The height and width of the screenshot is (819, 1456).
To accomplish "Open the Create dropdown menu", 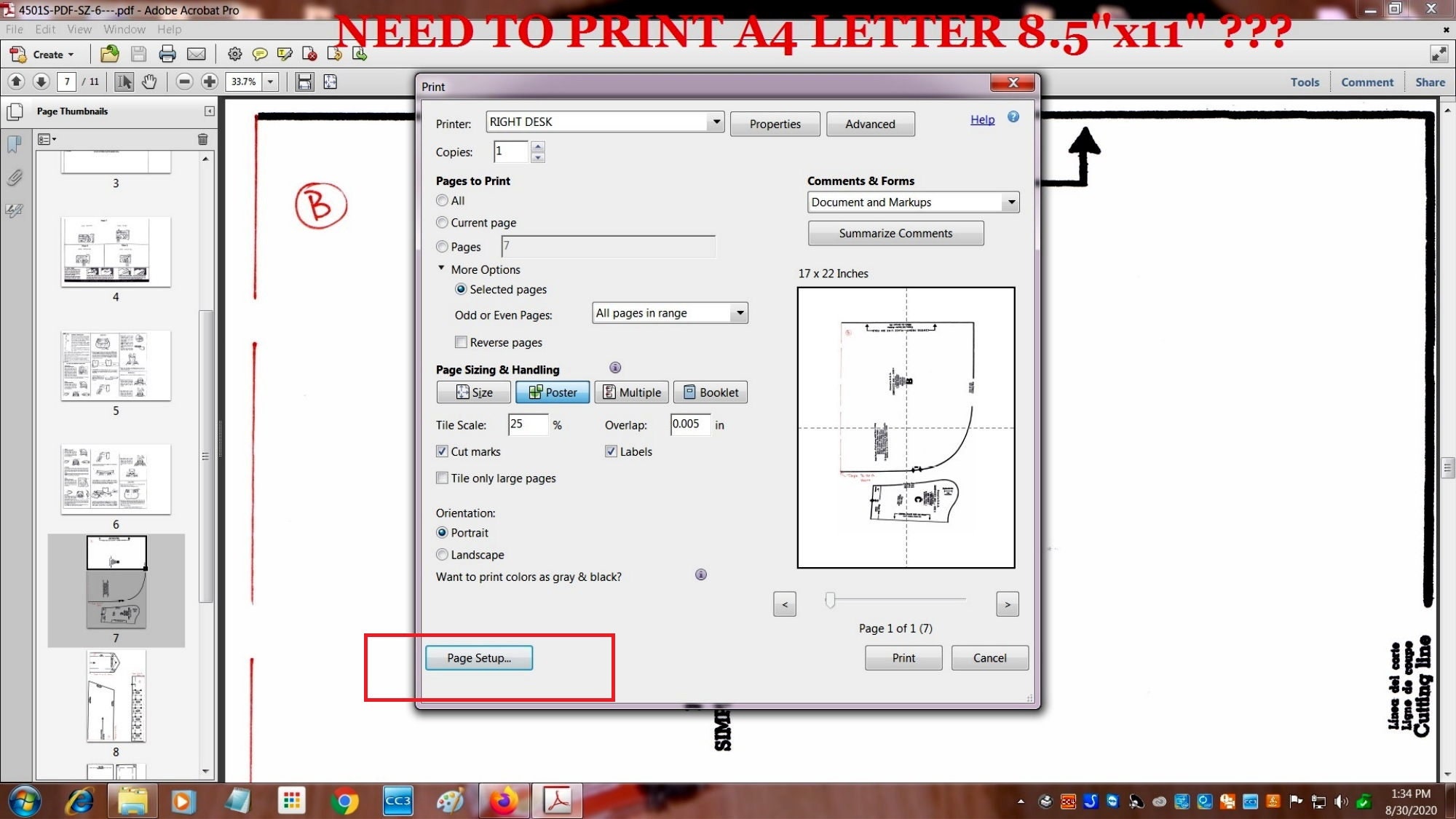I will click(42, 55).
